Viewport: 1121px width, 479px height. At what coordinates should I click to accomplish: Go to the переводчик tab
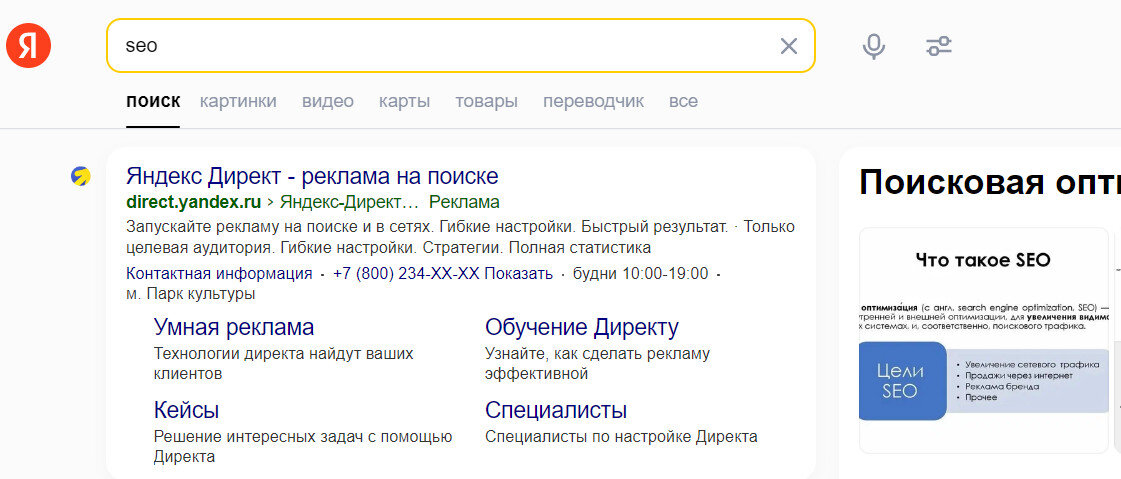coord(593,102)
